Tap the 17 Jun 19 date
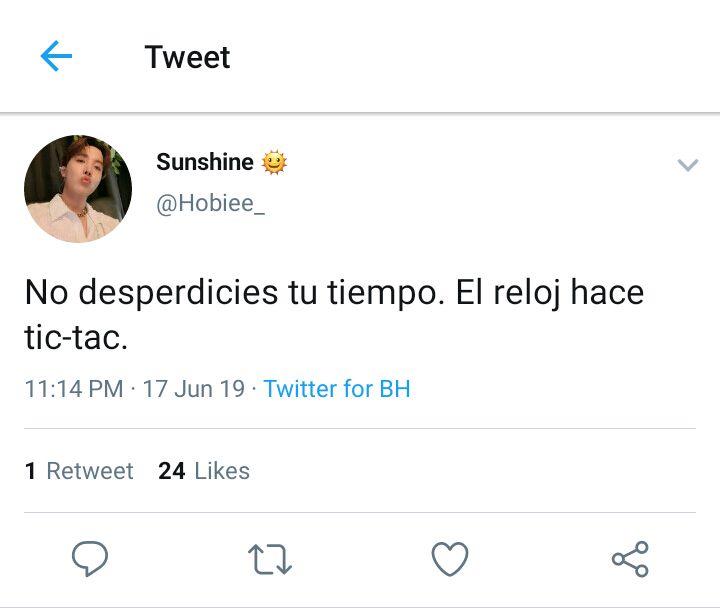The image size is (720, 612). (194, 389)
